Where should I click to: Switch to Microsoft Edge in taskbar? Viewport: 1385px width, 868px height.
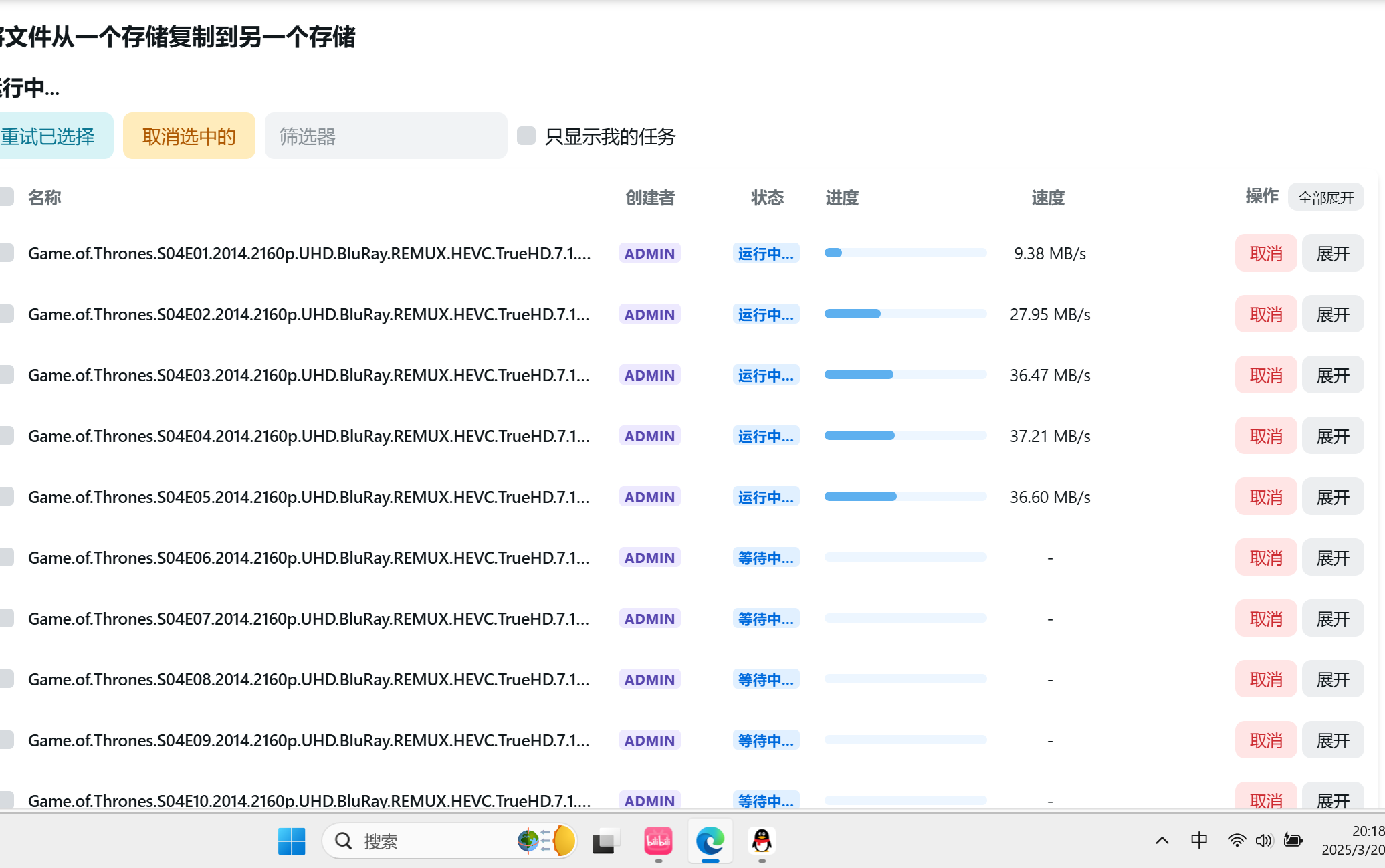[710, 841]
